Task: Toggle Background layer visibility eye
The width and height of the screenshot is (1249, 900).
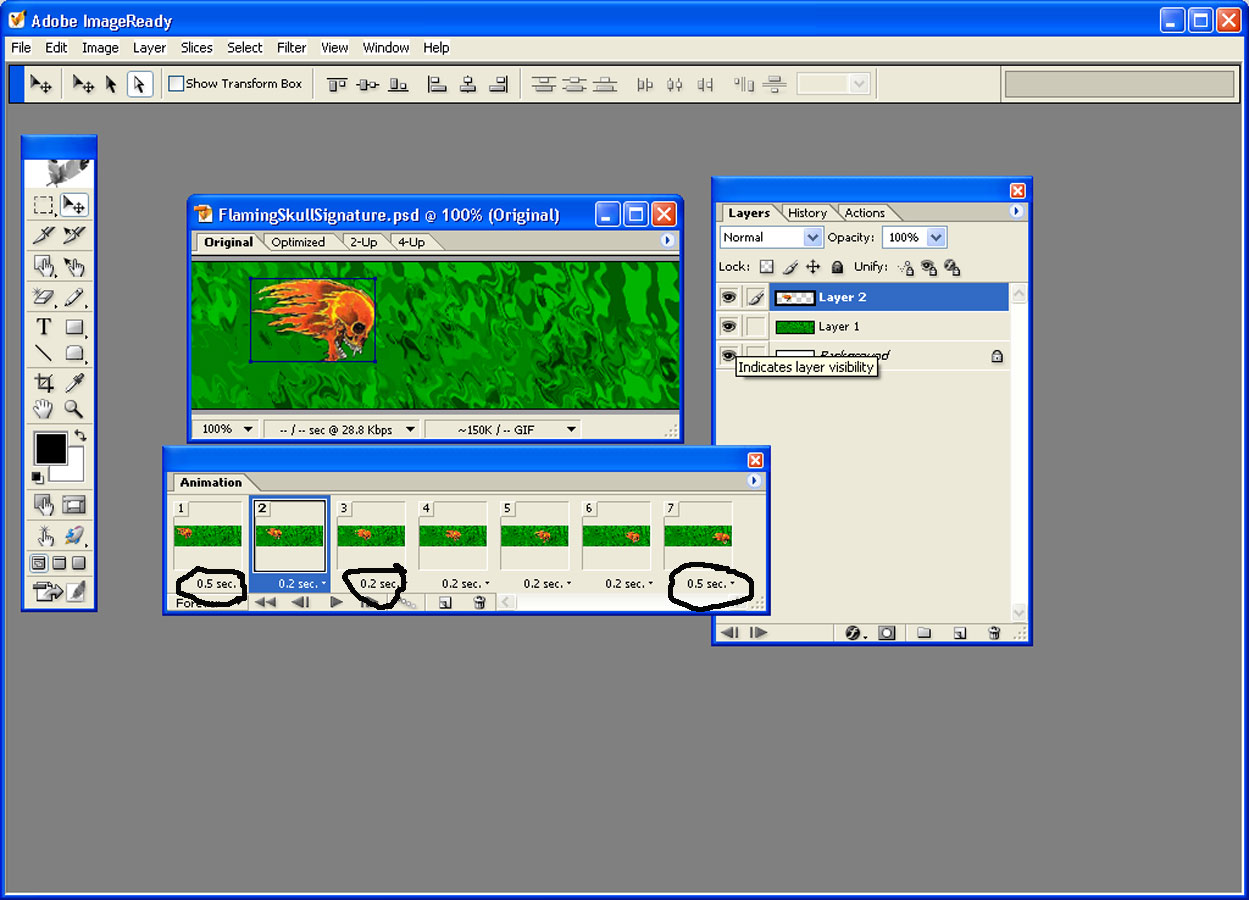Action: [x=729, y=354]
